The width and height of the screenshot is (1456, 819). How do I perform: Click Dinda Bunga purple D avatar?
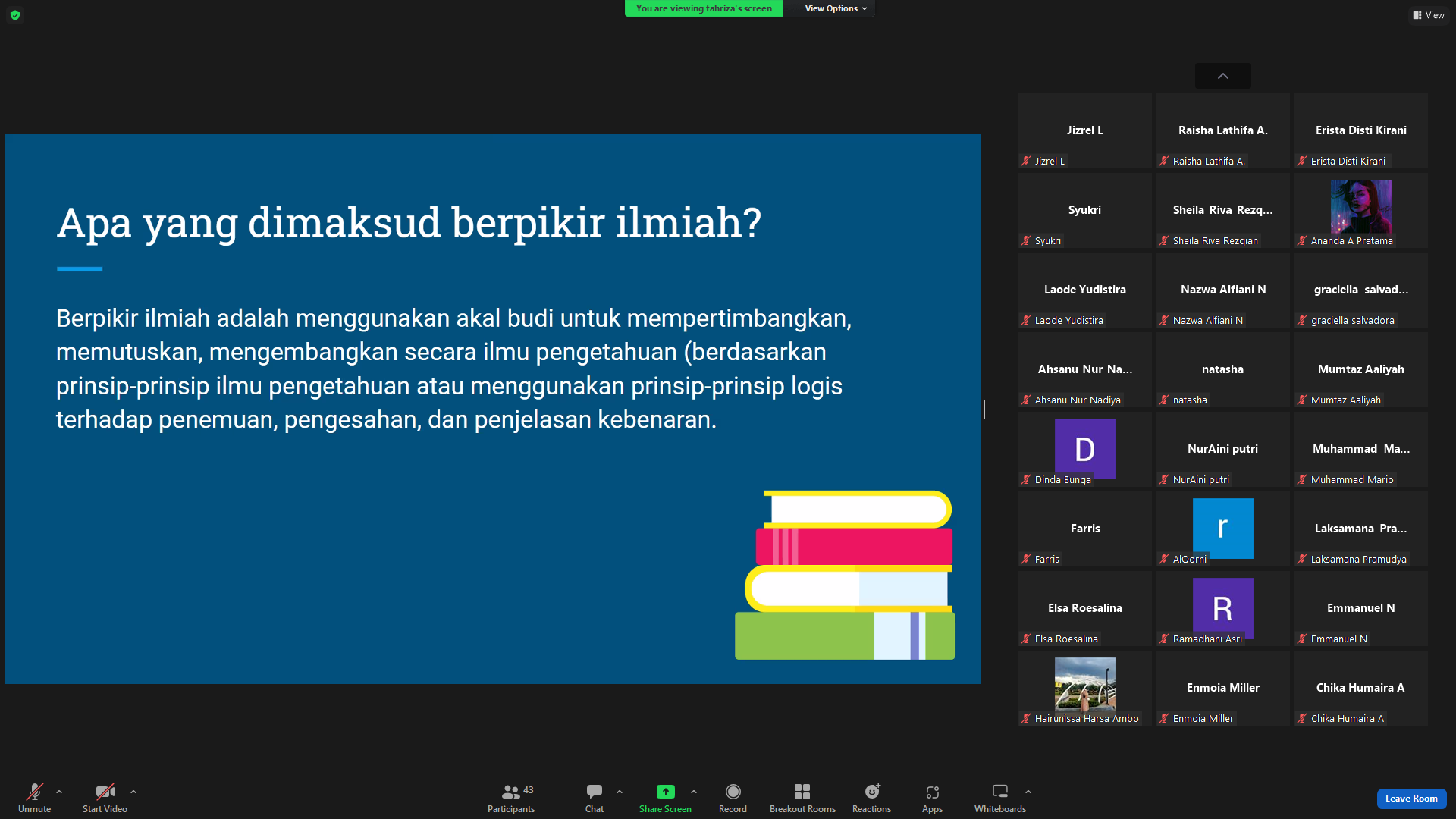(1085, 449)
